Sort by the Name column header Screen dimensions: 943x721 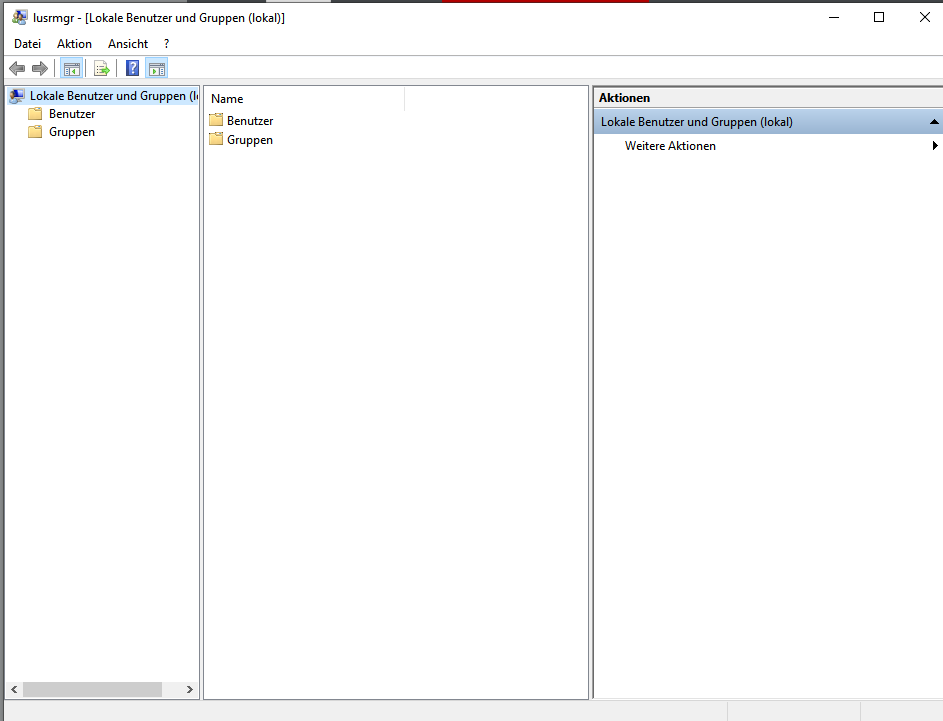tap(305, 99)
